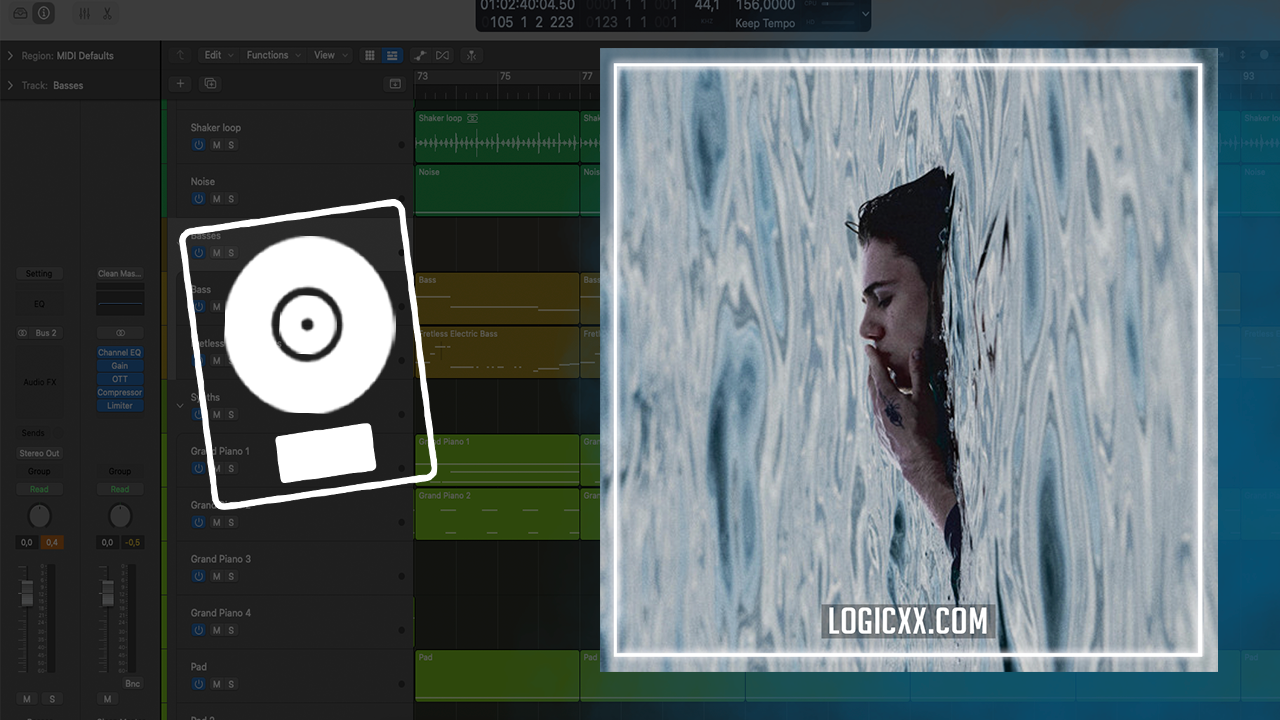Open the Edit menu in tracks area
Screen dimensions: 1280x720
(213, 55)
